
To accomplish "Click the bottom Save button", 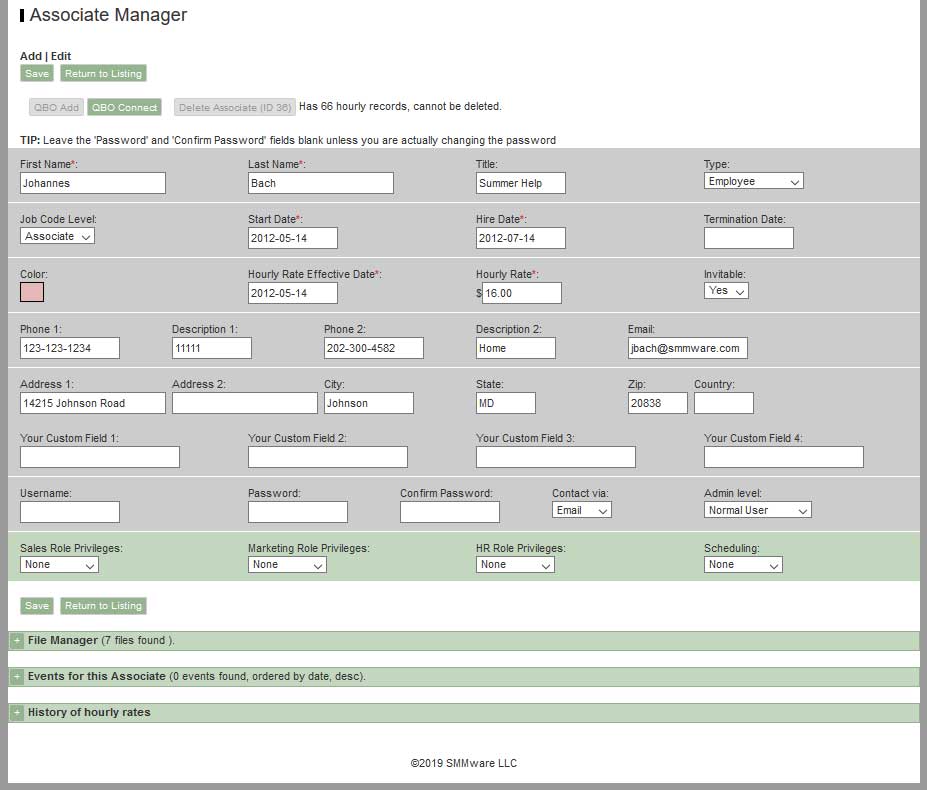I will click(x=37, y=606).
